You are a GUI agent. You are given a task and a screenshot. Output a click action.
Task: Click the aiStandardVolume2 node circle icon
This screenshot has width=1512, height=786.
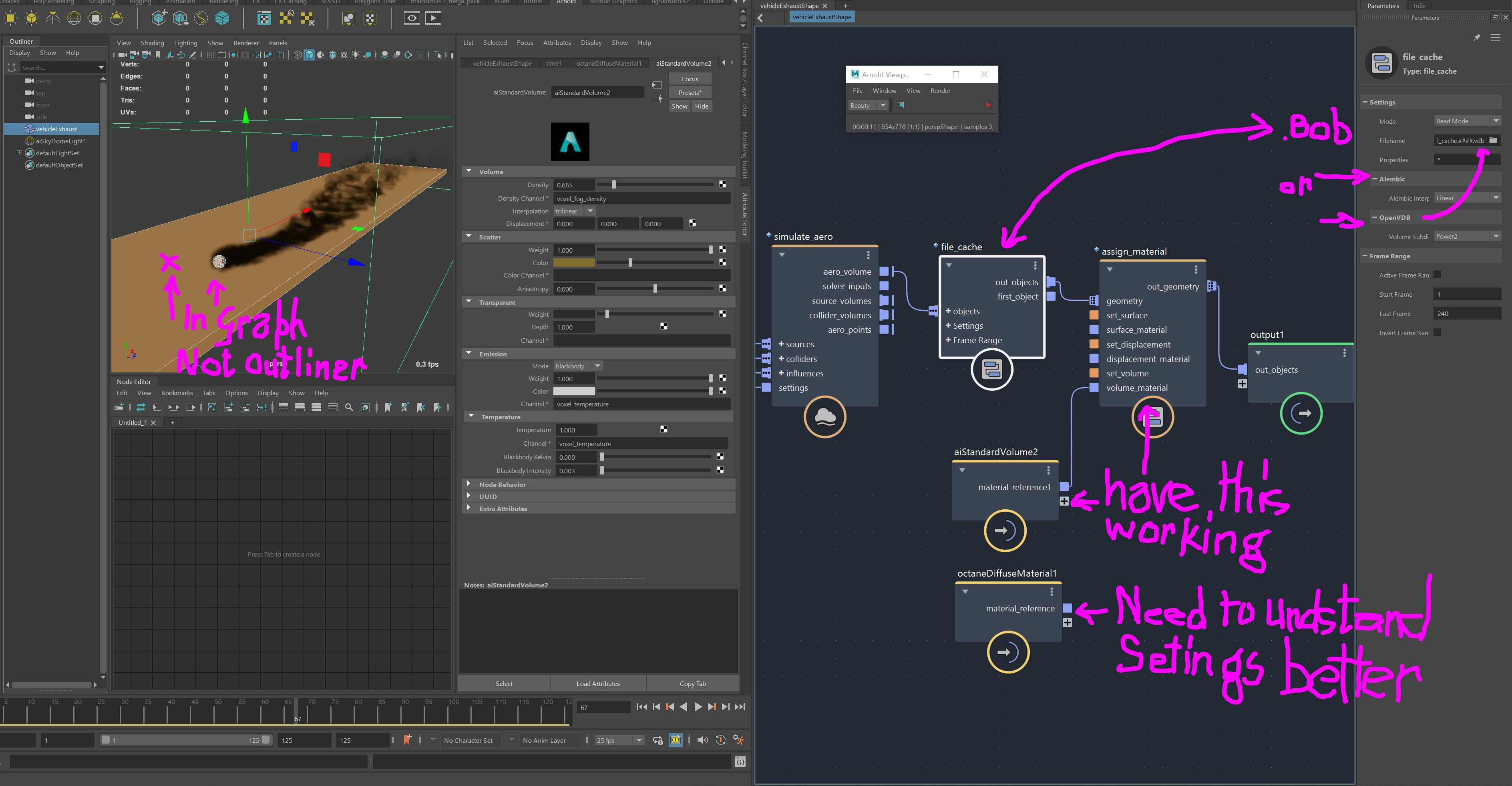click(x=1005, y=531)
